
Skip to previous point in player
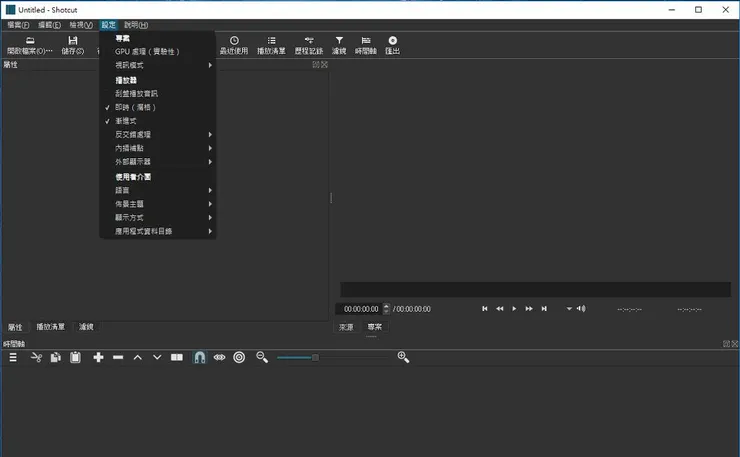485,309
